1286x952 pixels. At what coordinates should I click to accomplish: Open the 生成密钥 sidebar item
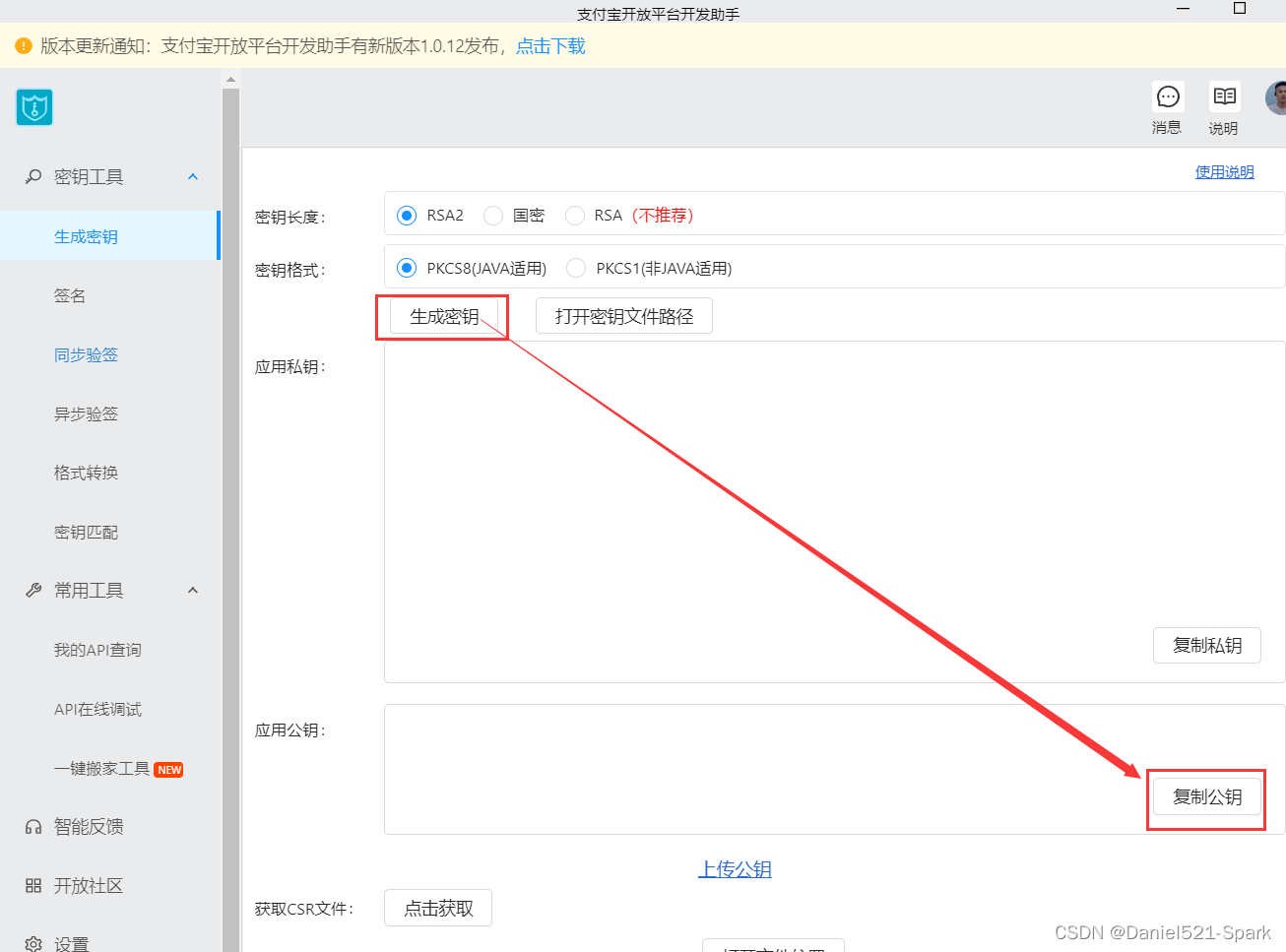coord(109,236)
